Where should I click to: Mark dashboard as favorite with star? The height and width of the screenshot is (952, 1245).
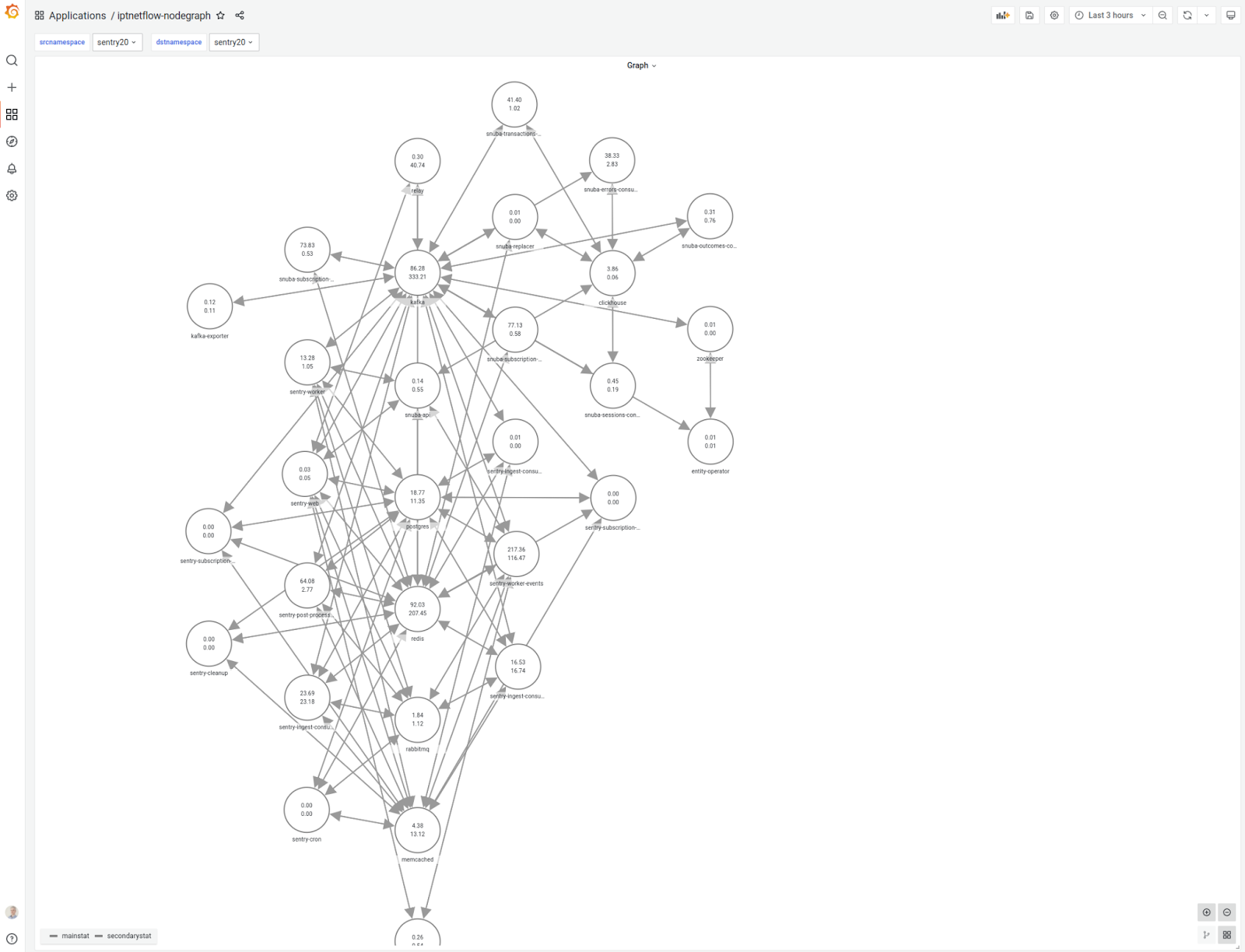(221, 16)
